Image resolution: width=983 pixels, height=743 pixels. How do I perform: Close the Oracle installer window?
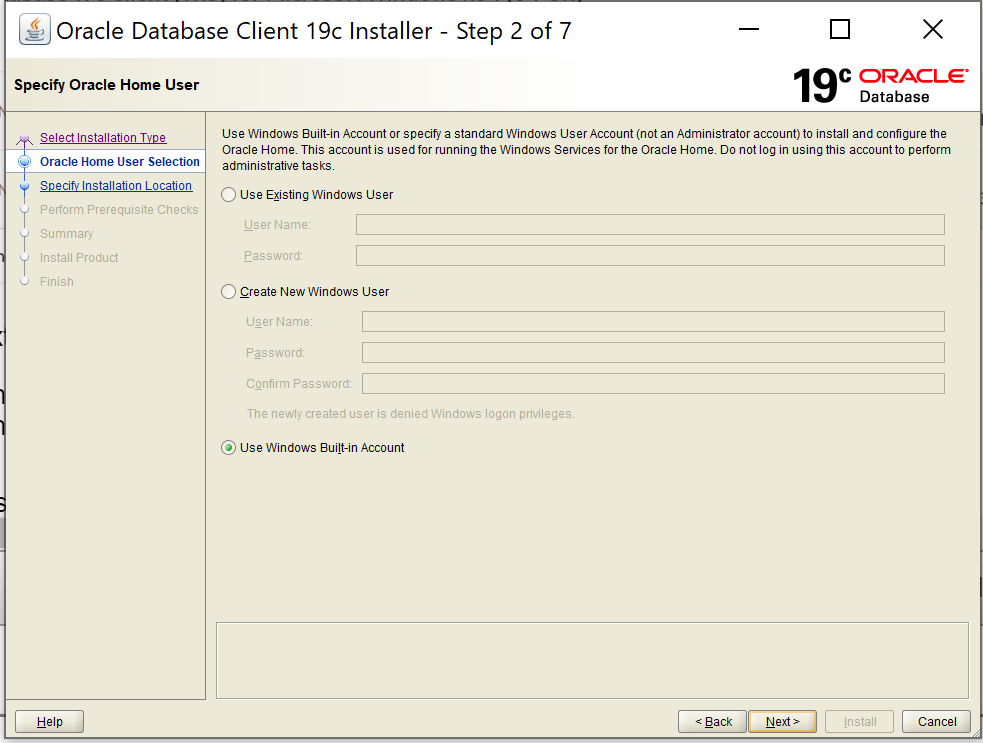pyautogui.click(x=932, y=30)
